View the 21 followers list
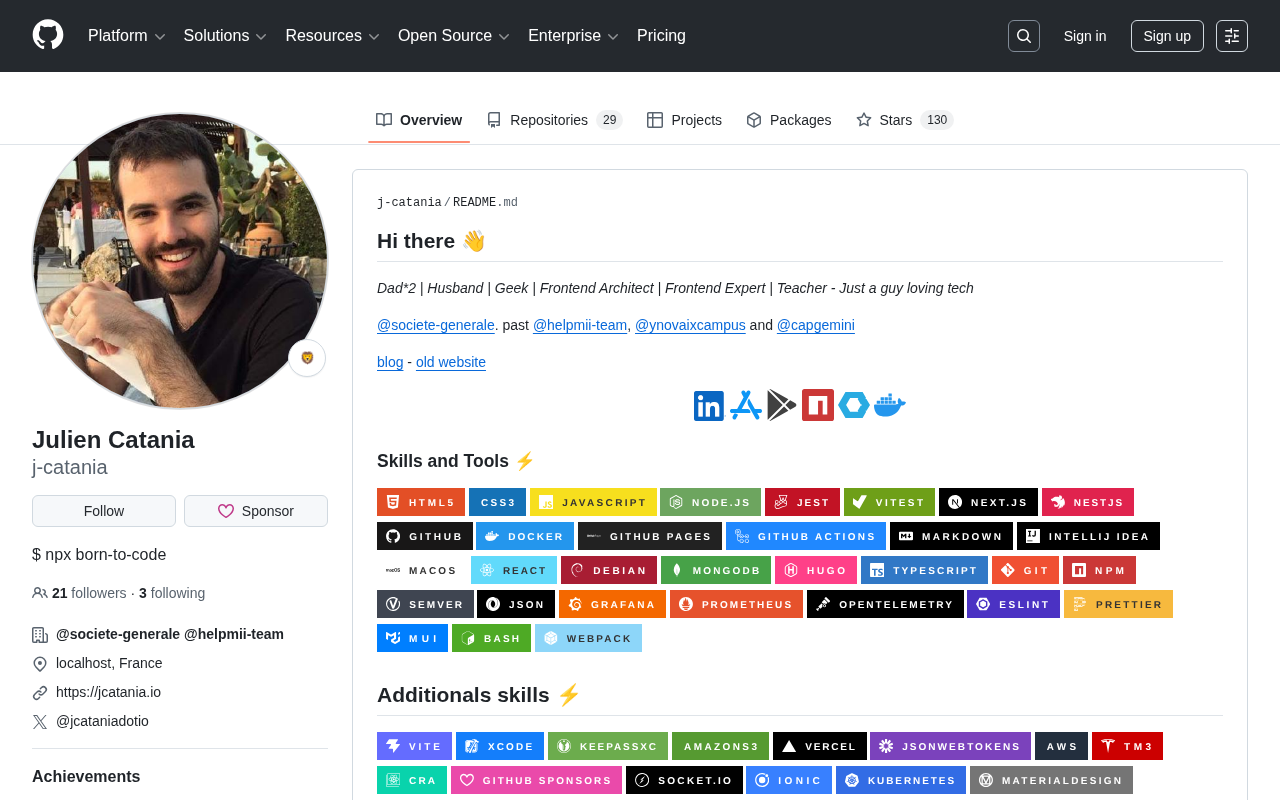The image size is (1280, 800). pos(89,593)
